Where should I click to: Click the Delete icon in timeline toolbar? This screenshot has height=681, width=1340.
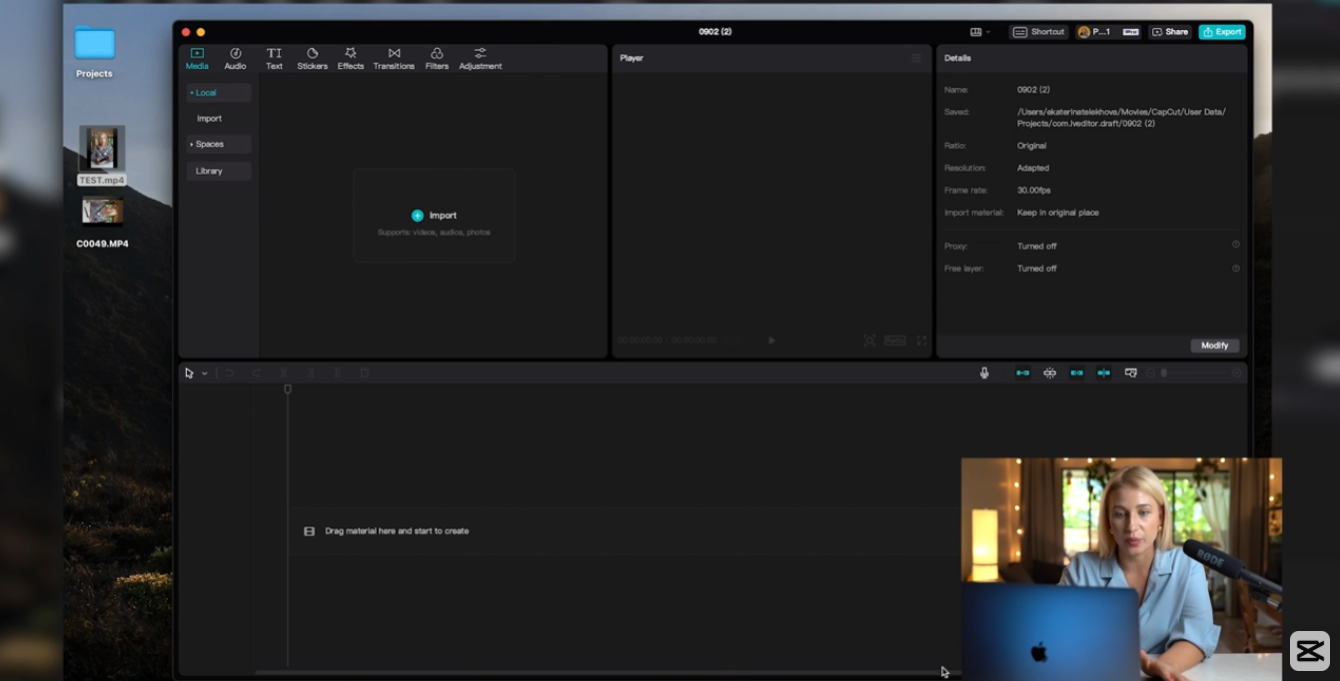click(x=365, y=373)
